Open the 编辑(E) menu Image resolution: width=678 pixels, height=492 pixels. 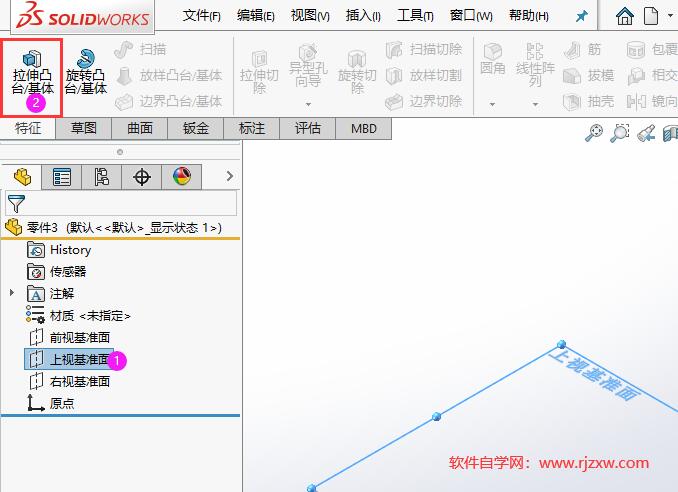pos(256,16)
